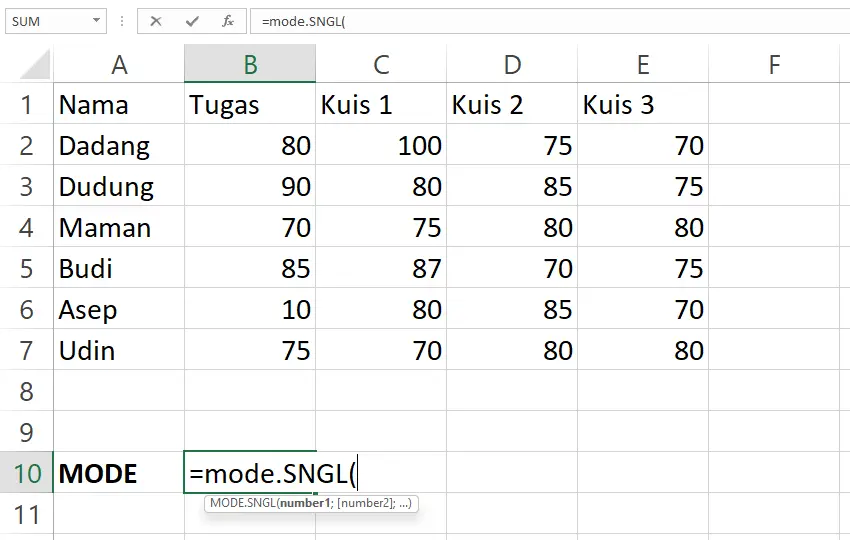The height and width of the screenshot is (540, 850).
Task: Select Kuis 1 cell showing 100
Action: pos(381,145)
